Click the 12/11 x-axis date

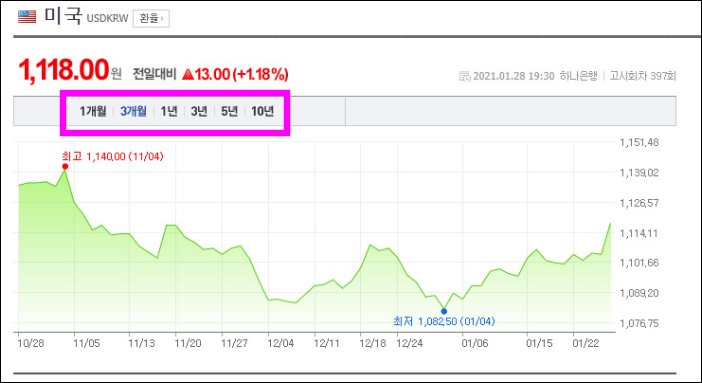tap(326, 343)
